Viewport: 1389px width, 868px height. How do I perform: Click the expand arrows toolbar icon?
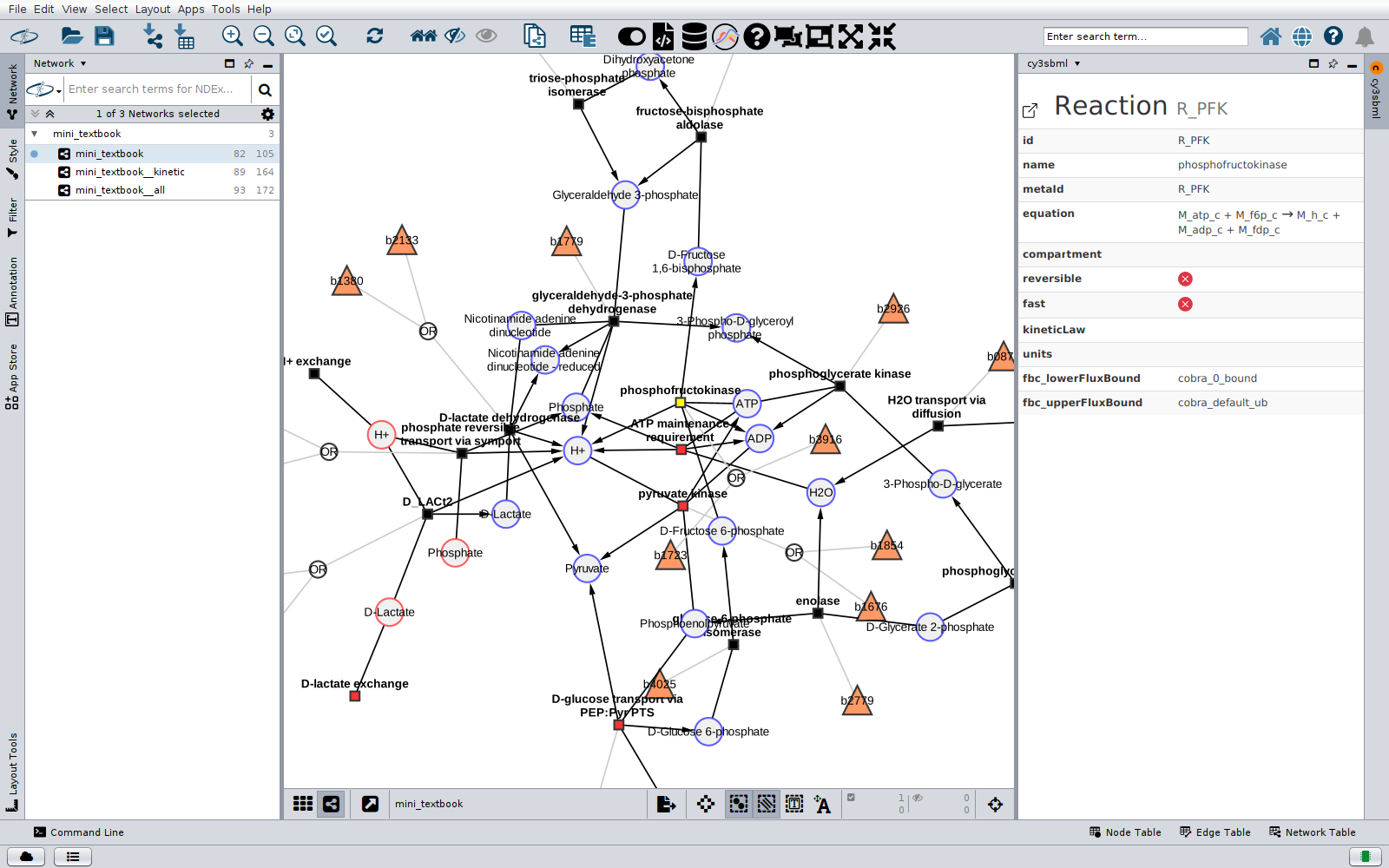851,36
